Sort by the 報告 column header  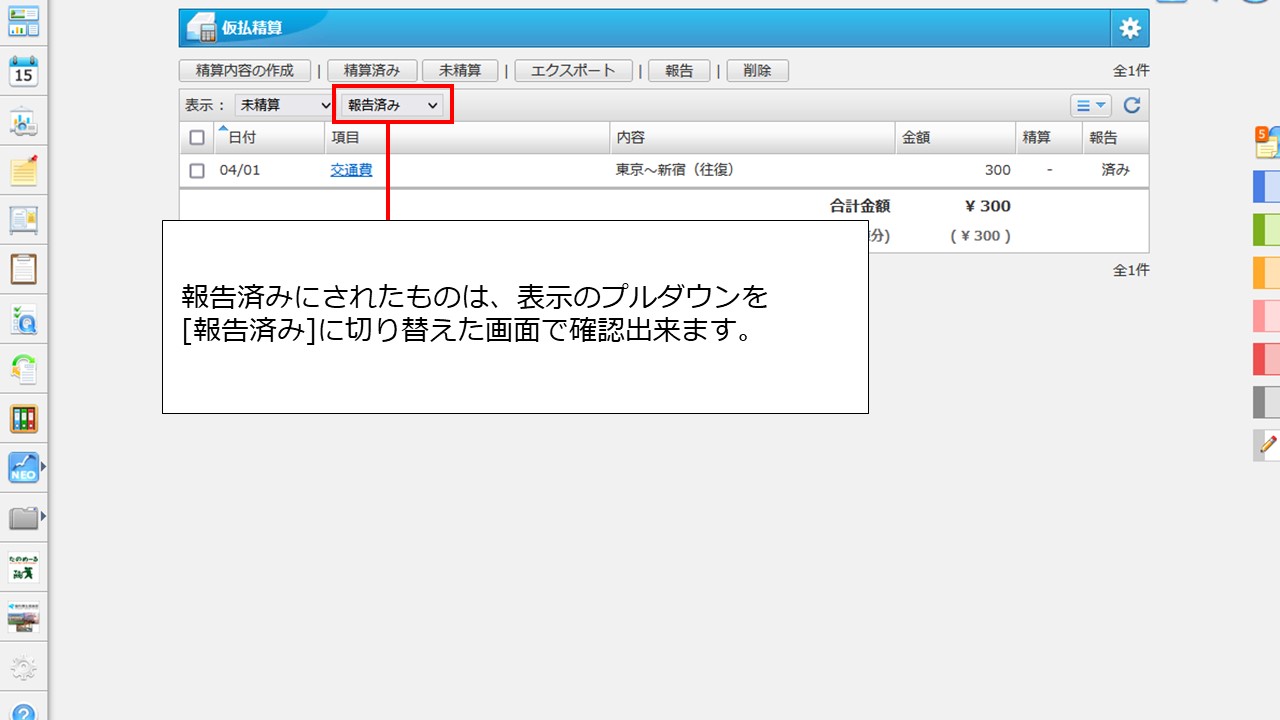1103,138
